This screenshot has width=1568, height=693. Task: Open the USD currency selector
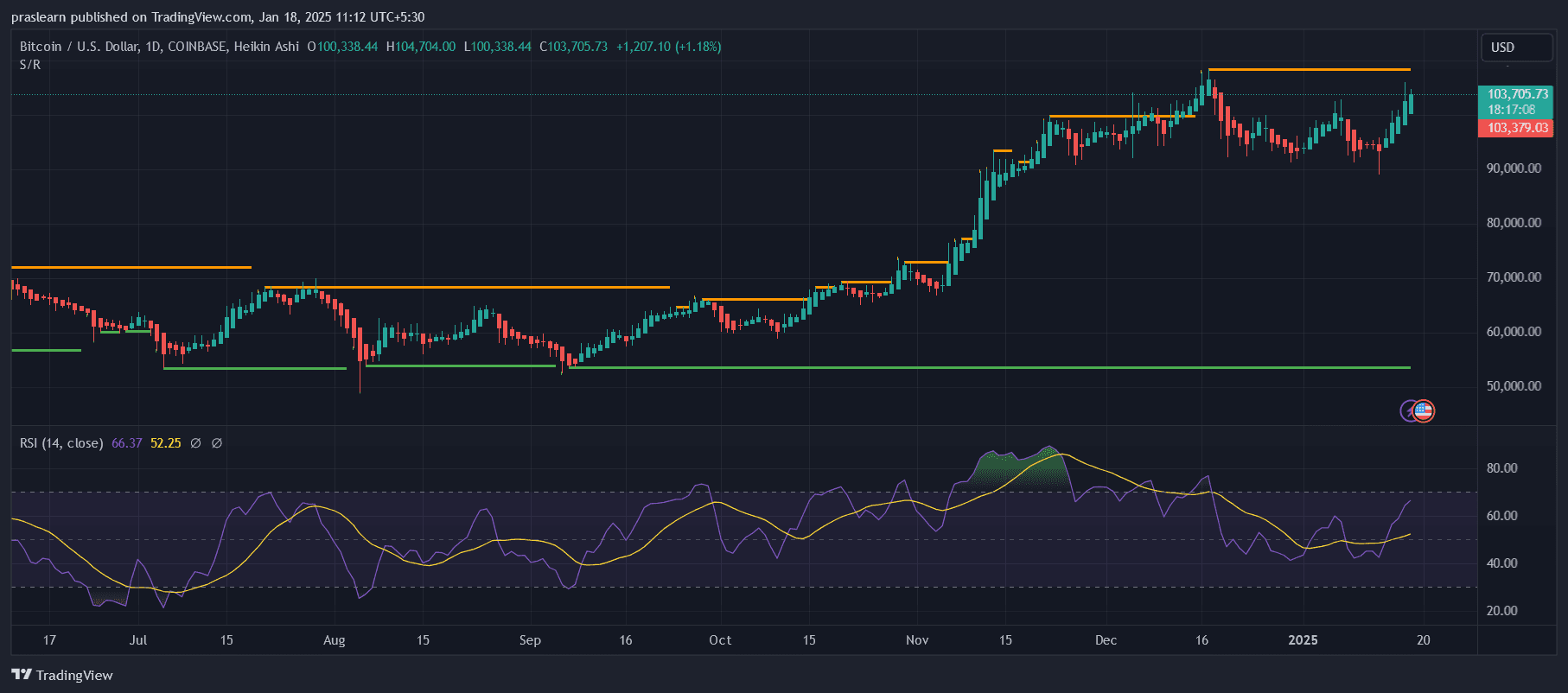(1516, 48)
